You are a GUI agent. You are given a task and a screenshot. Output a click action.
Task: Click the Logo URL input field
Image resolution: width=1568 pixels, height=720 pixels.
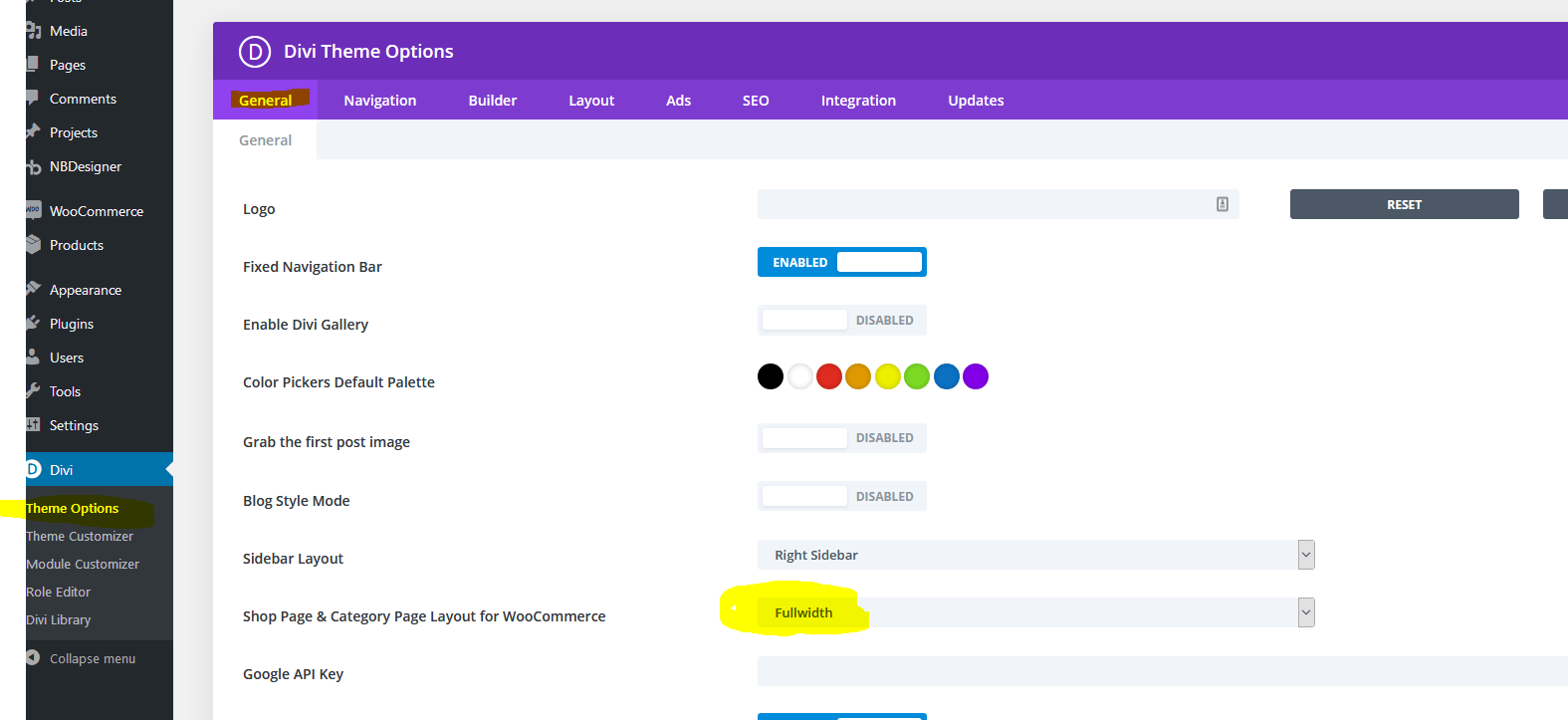point(999,204)
